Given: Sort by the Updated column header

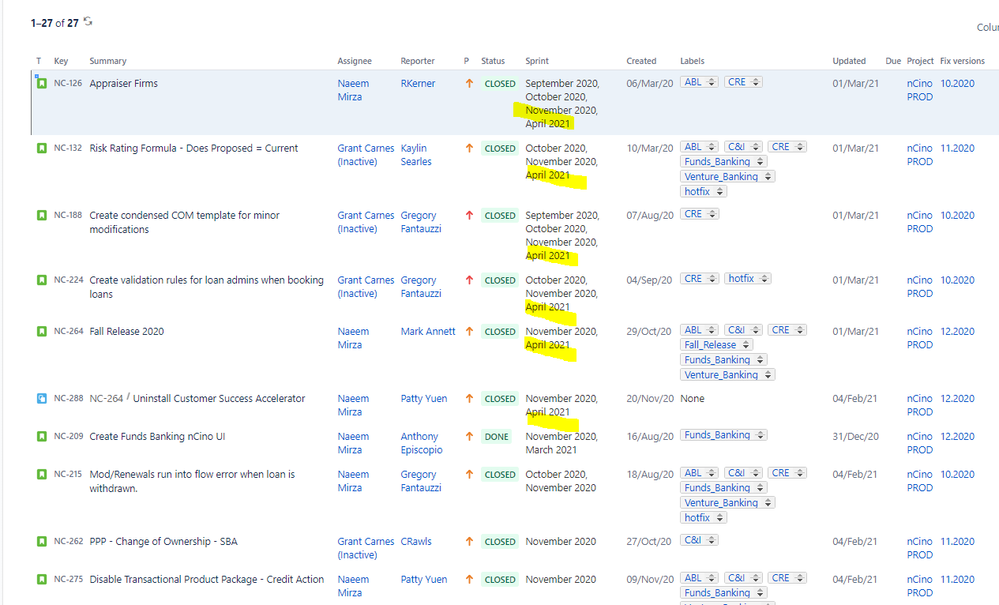Looking at the screenshot, I should point(849,61).
